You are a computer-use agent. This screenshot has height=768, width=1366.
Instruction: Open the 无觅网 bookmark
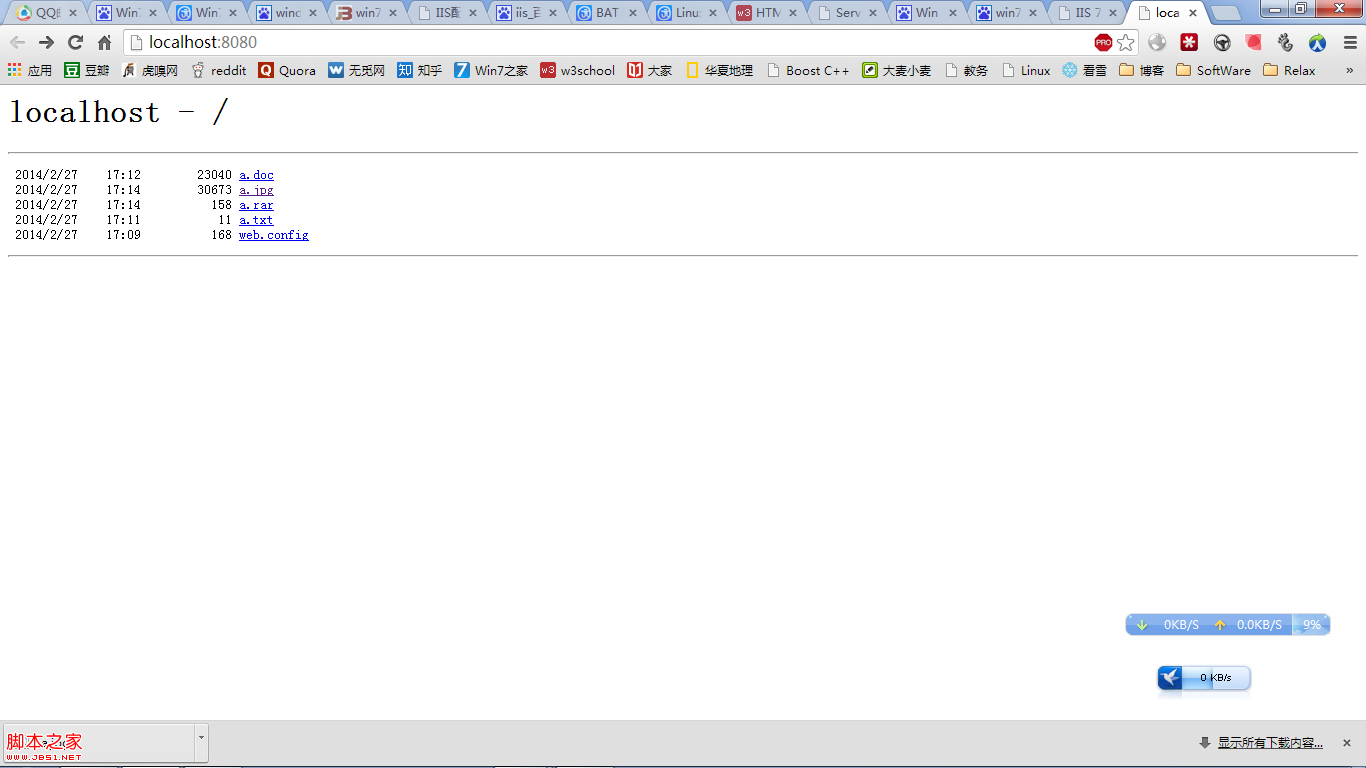pyautogui.click(x=357, y=70)
